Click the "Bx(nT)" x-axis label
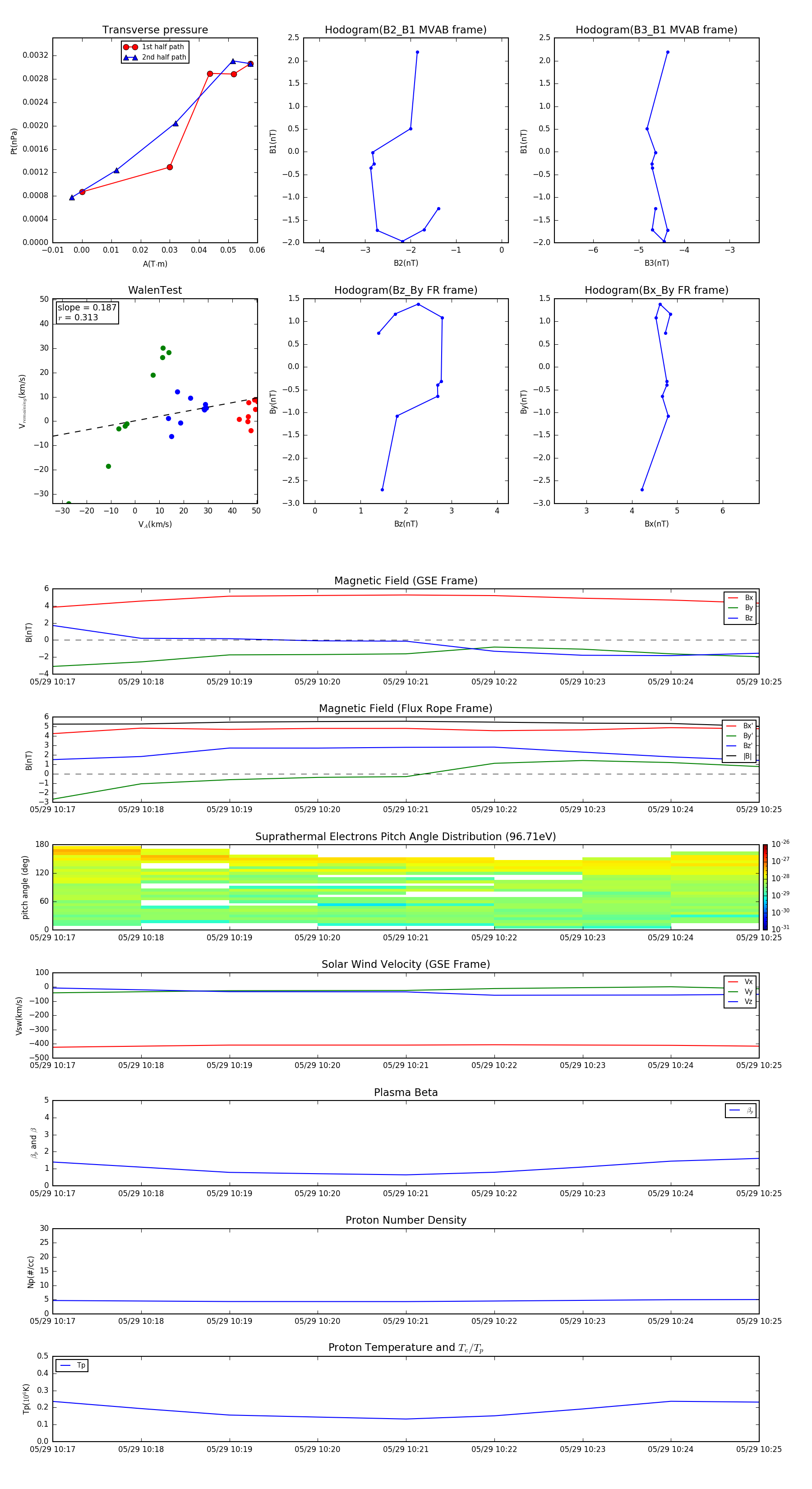This screenshot has height=1489, width=812. [x=656, y=524]
